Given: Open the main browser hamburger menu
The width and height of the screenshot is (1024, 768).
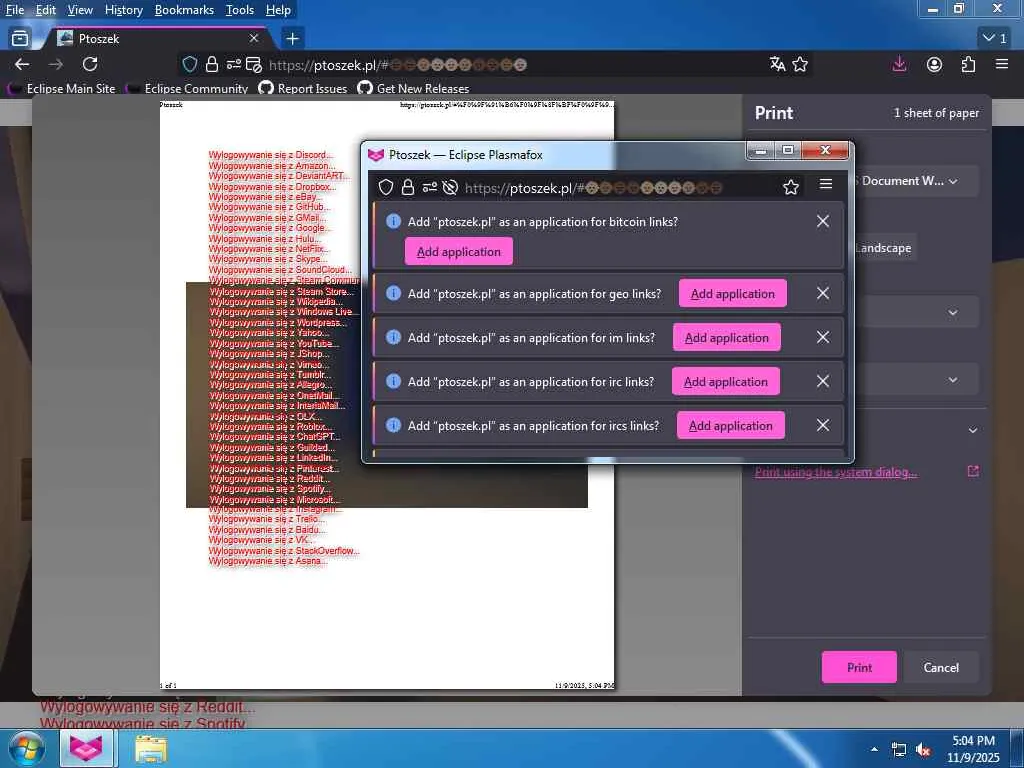Looking at the screenshot, I should (x=1002, y=64).
